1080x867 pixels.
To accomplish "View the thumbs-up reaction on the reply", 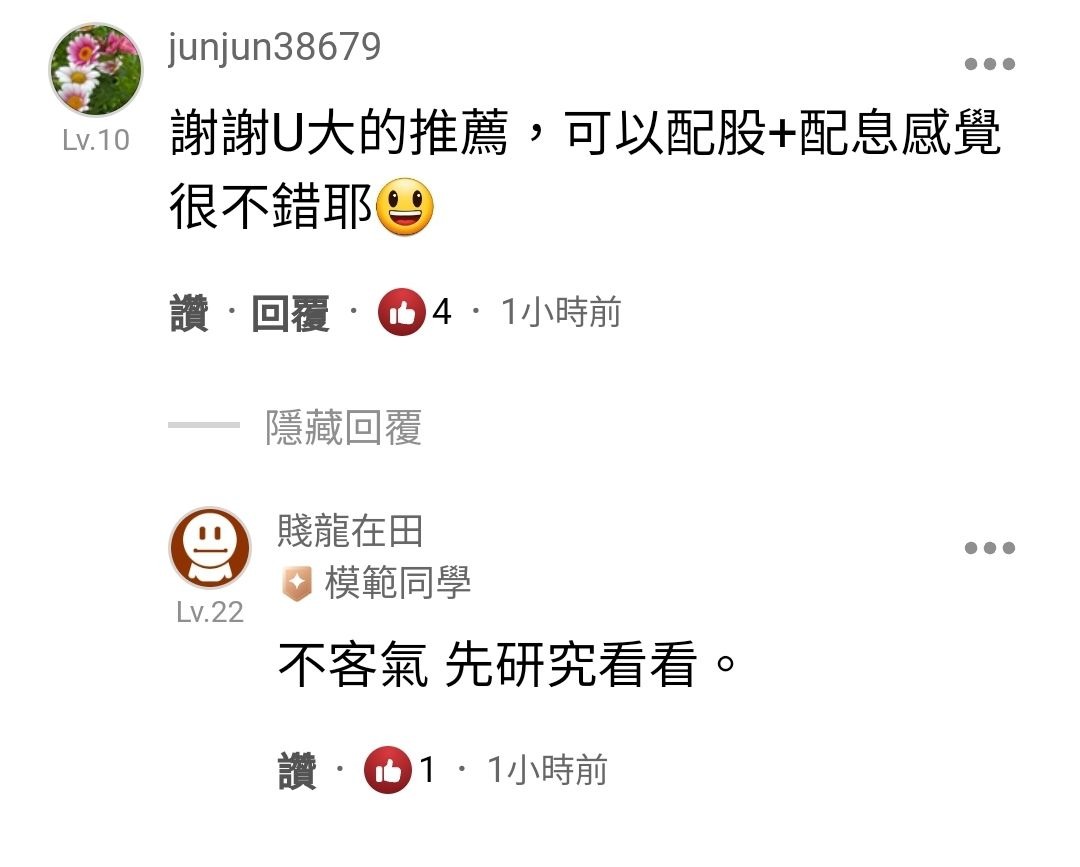I will 400,770.
